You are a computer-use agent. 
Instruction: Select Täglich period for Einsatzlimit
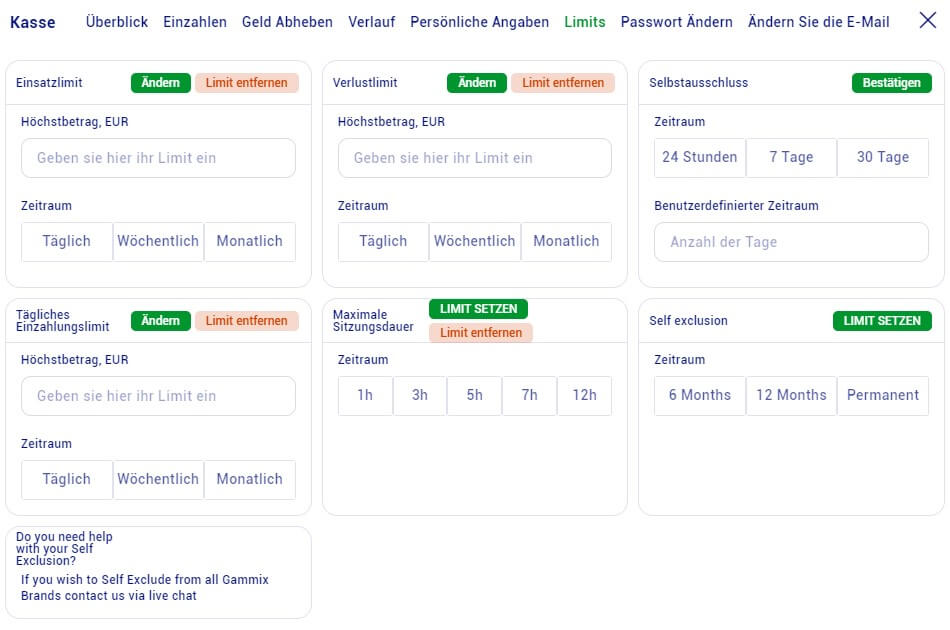(x=67, y=241)
